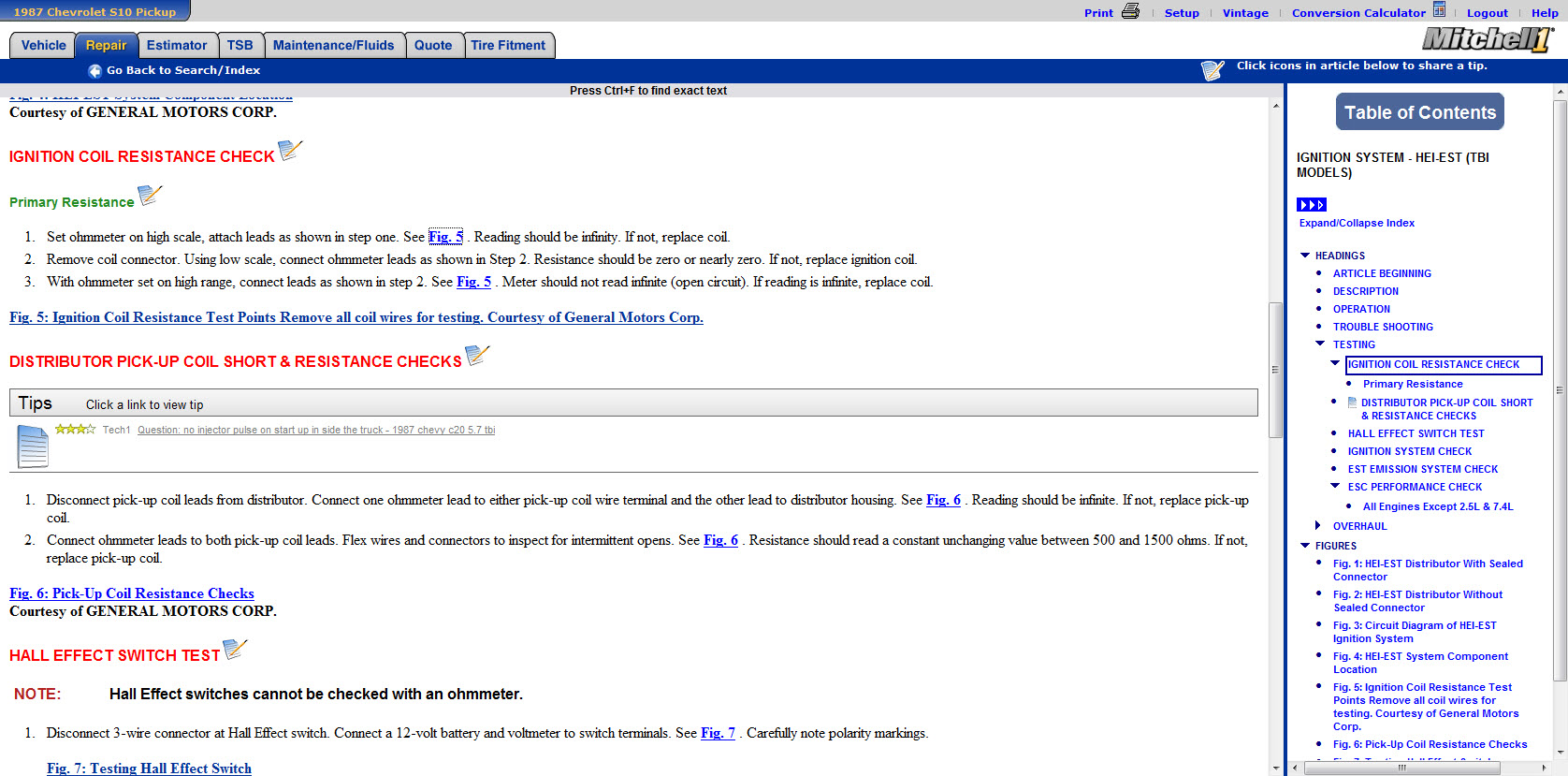
Task: Open the Maintenance/Fluids tab
Action: [x=334, y=45]
